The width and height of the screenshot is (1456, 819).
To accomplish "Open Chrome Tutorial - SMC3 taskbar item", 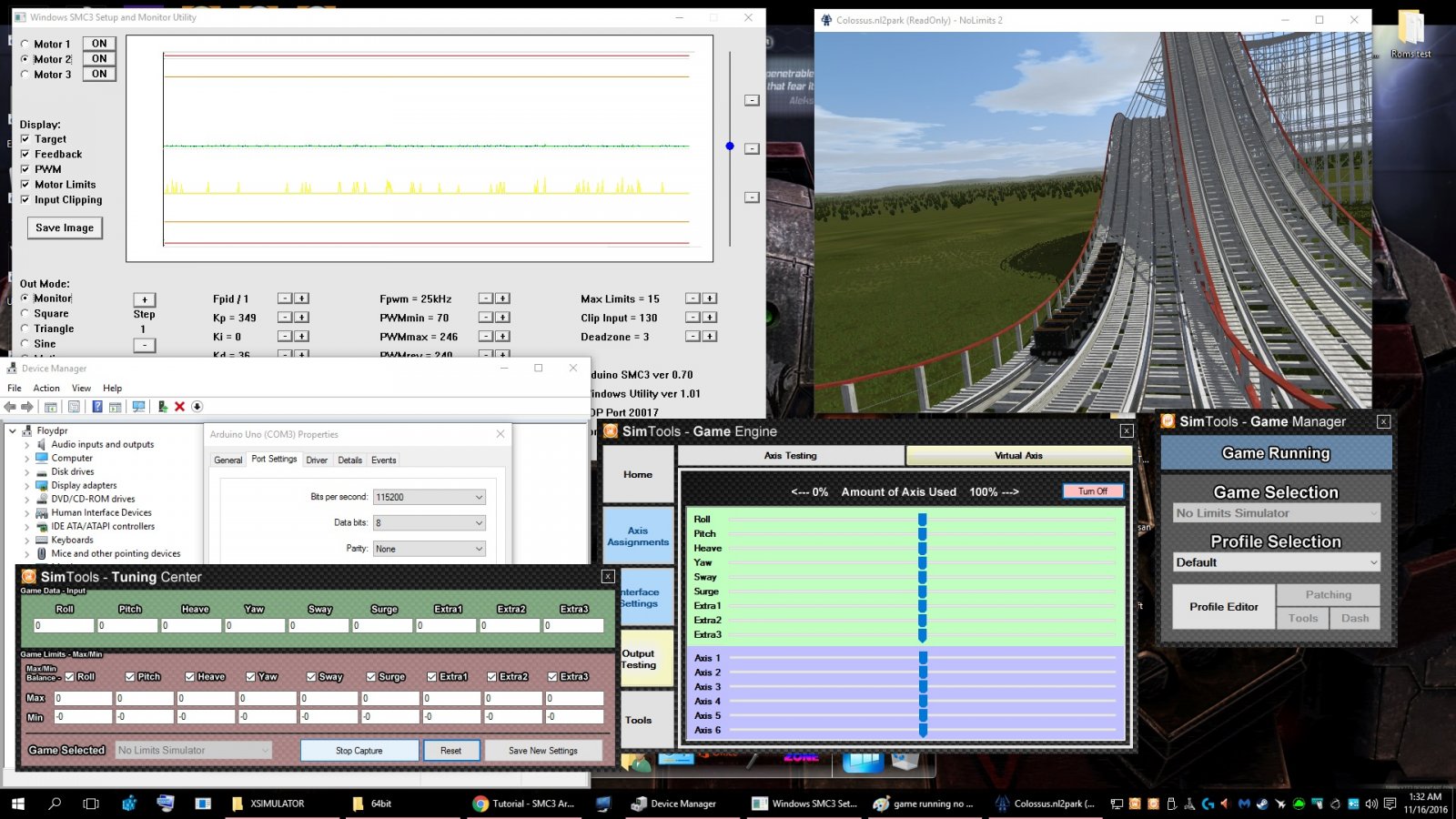I will coord(524,804).
